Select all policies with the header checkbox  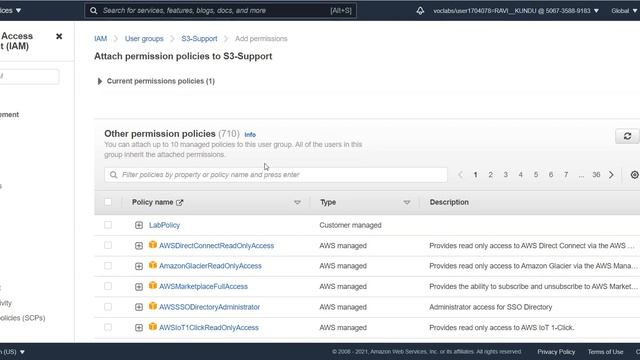click(x=108, y=202)
